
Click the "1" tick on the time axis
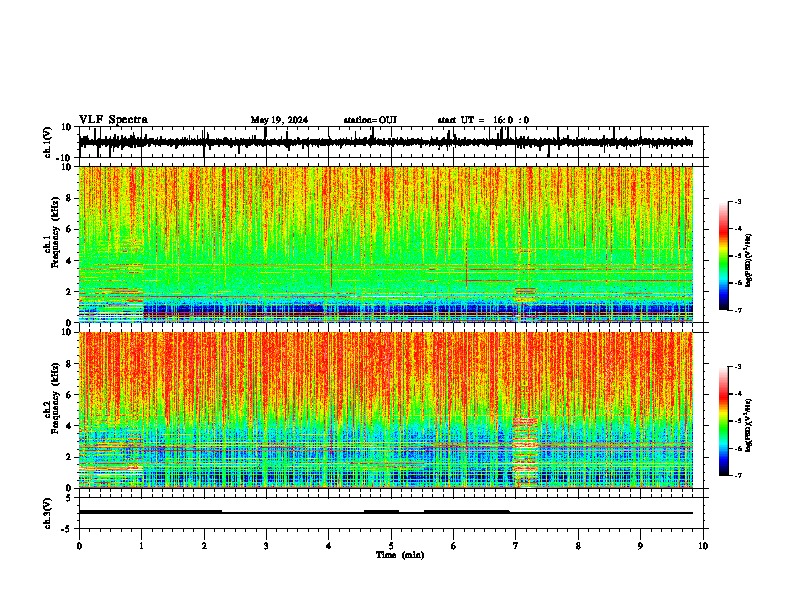click(x=141, y=546)
